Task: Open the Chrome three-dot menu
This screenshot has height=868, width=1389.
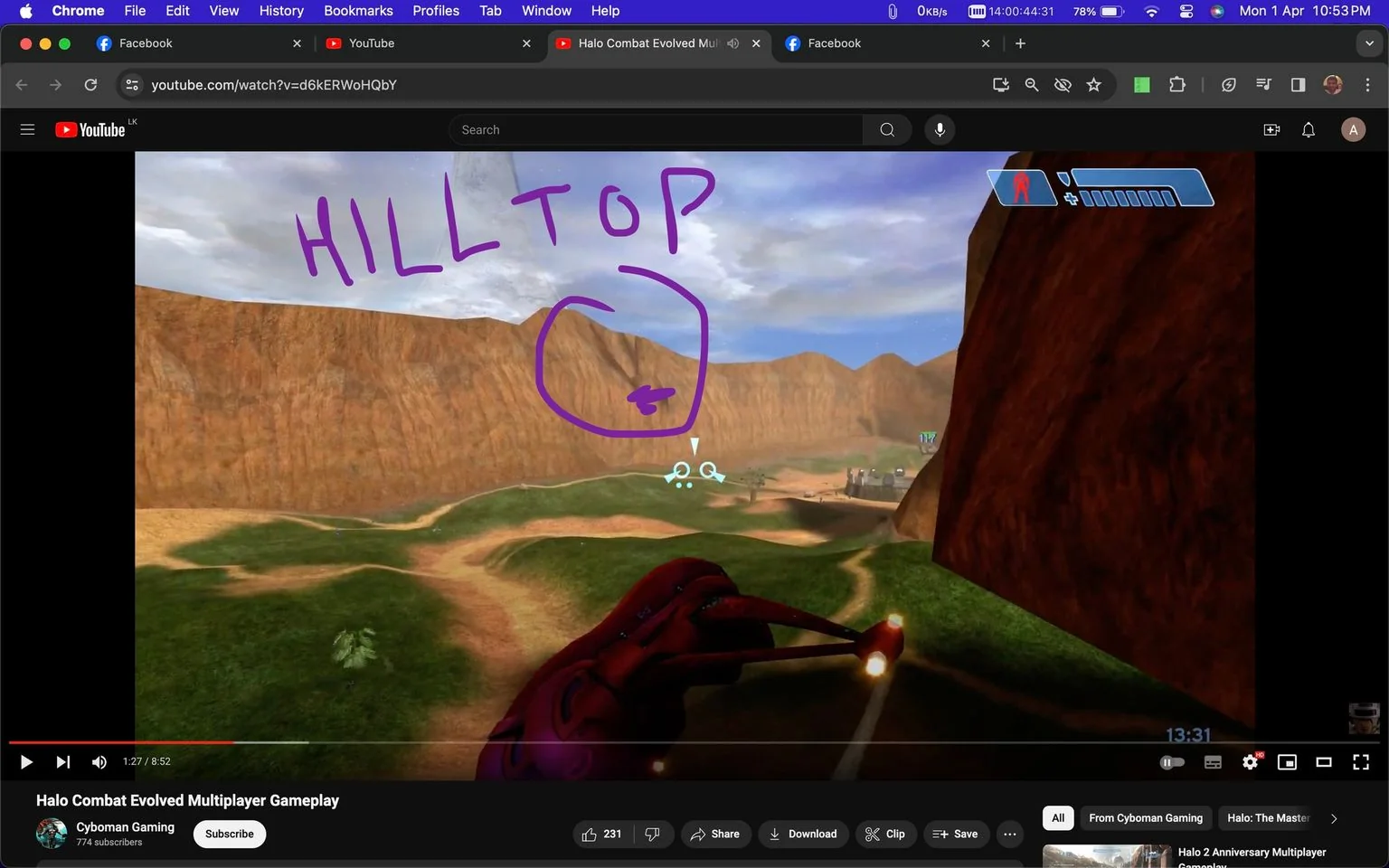Action: click(x=1367, y=85)
